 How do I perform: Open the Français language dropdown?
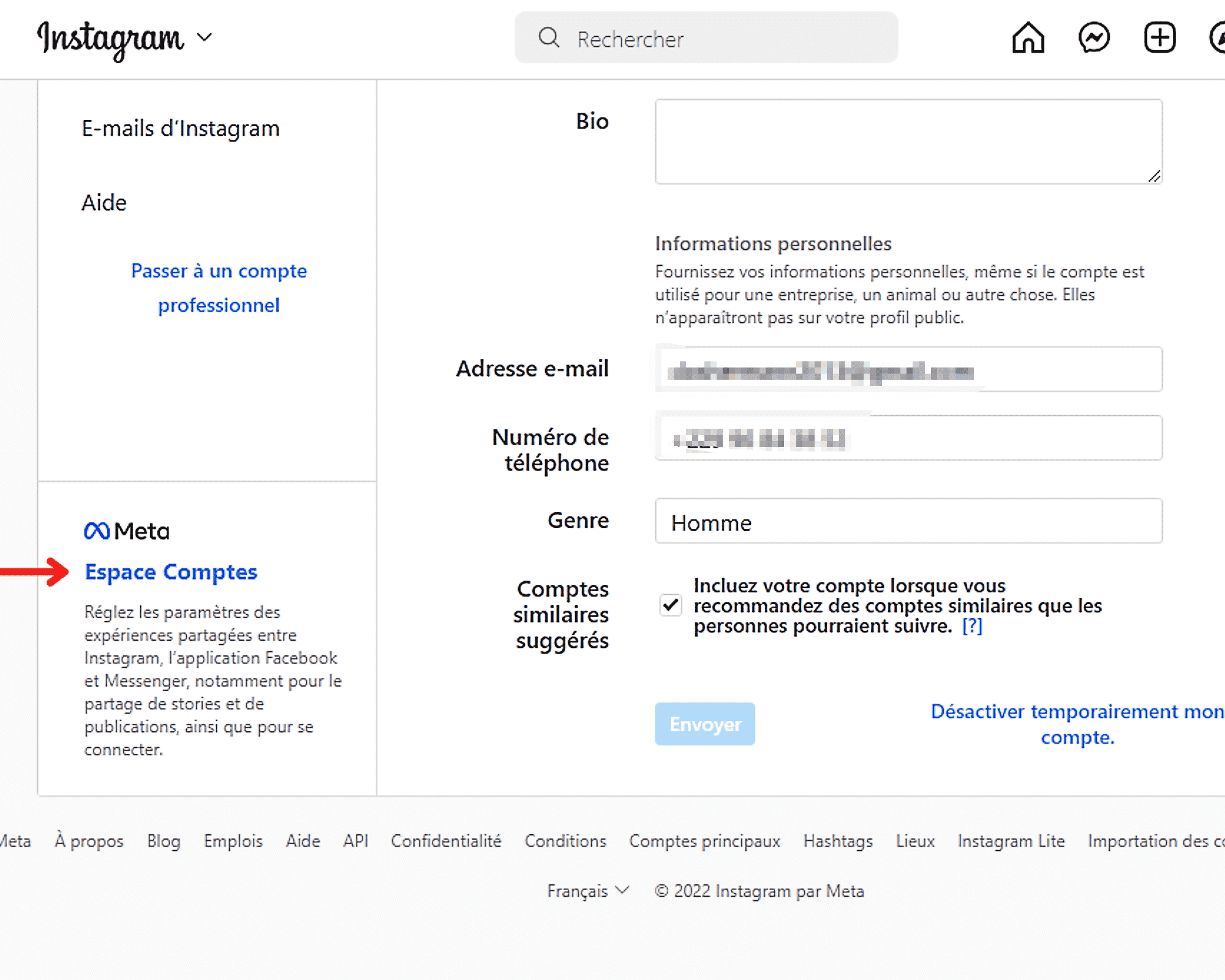tap(588, 891)
